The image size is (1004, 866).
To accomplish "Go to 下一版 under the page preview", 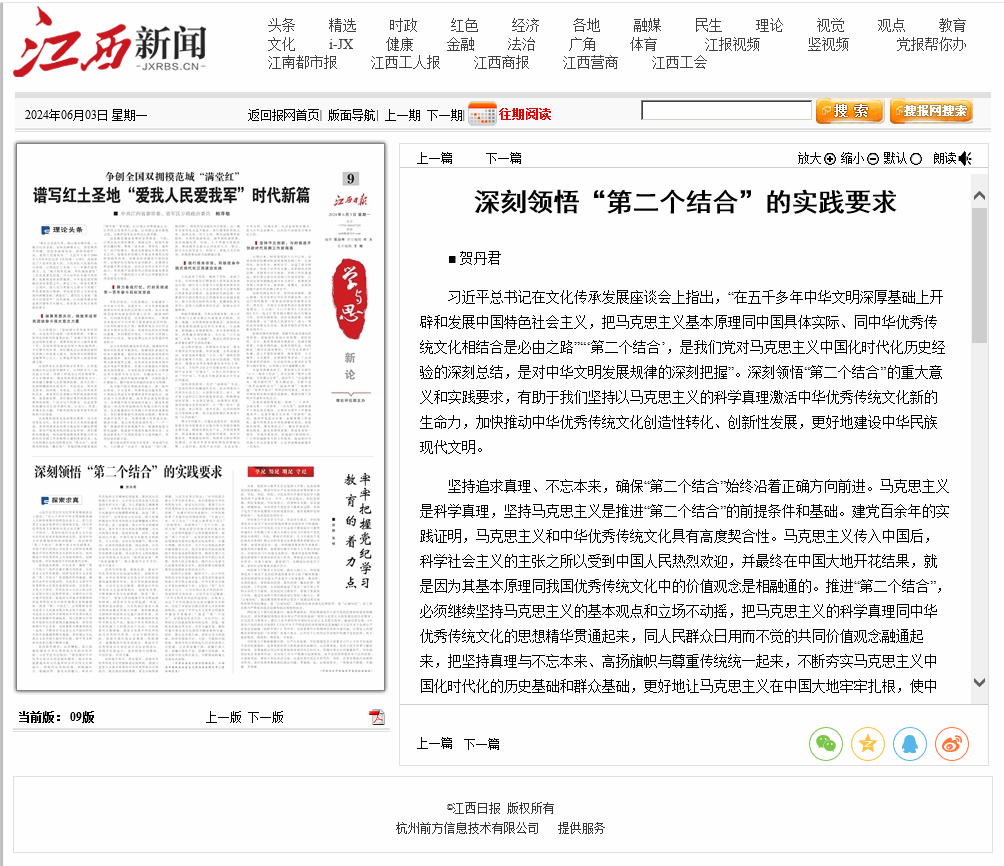I will [x=266, y=717].
